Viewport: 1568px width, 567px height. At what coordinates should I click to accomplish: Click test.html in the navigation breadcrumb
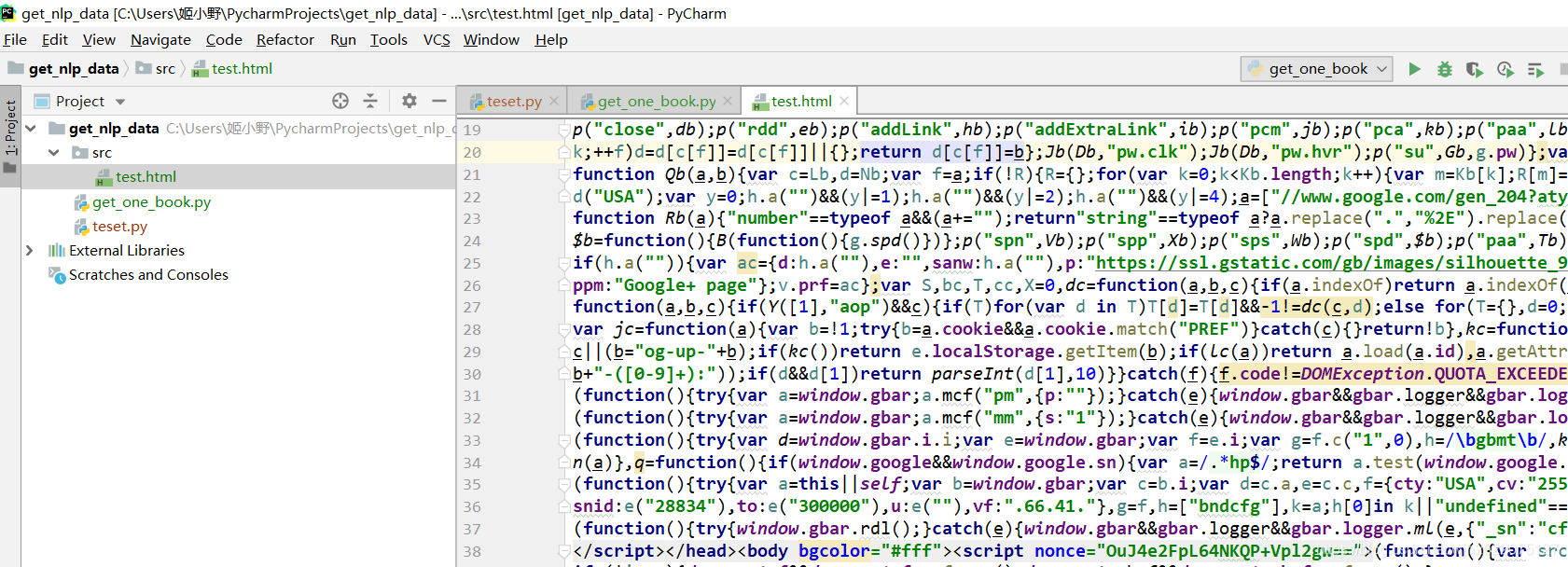[x=242, y=69]
